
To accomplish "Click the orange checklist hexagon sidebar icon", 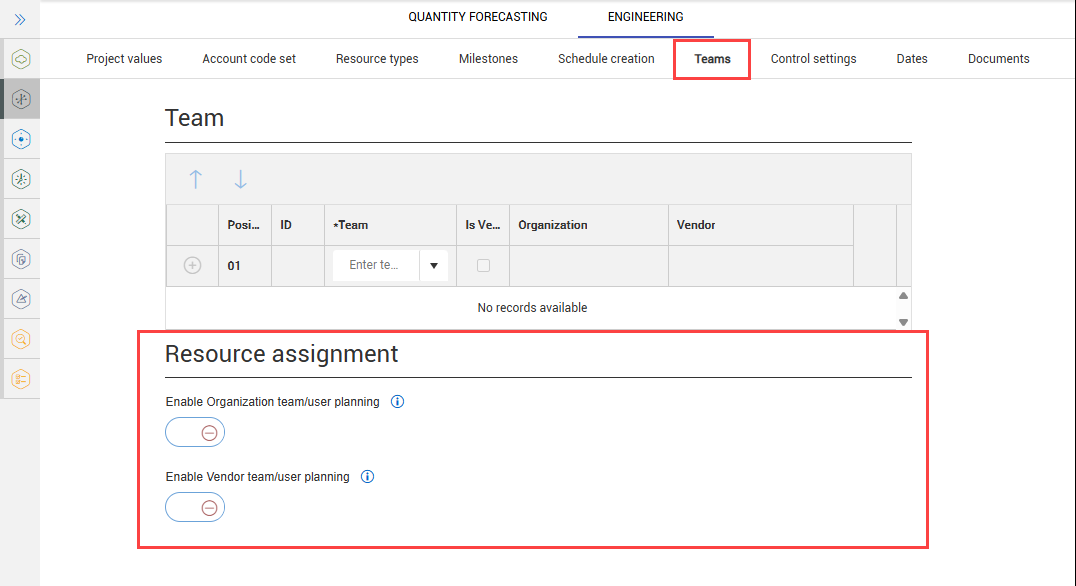I will coord(21,379).
